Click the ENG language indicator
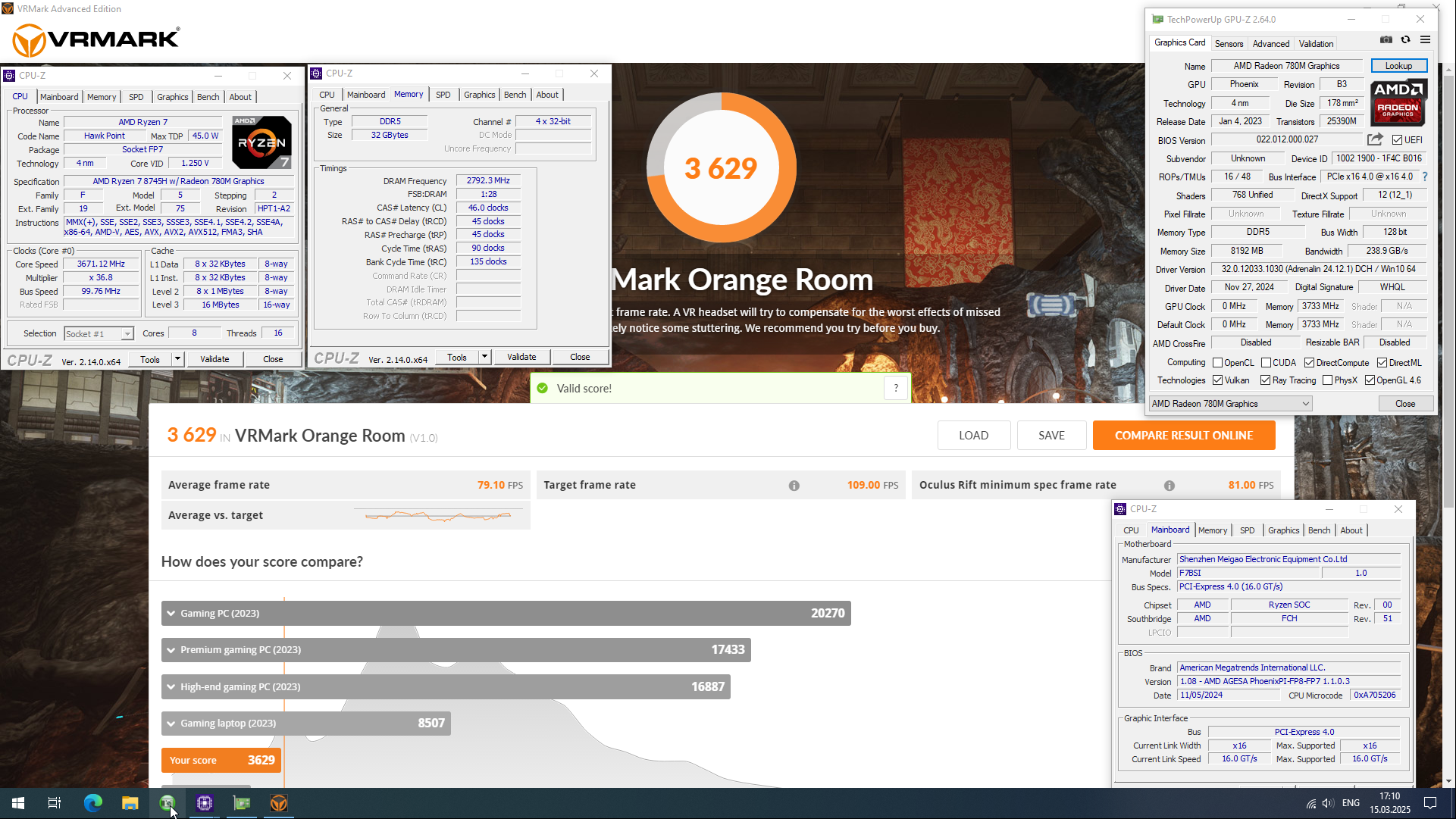Image resolution: width=1456 pixels, height=819 pixels. coord(1351,803)
